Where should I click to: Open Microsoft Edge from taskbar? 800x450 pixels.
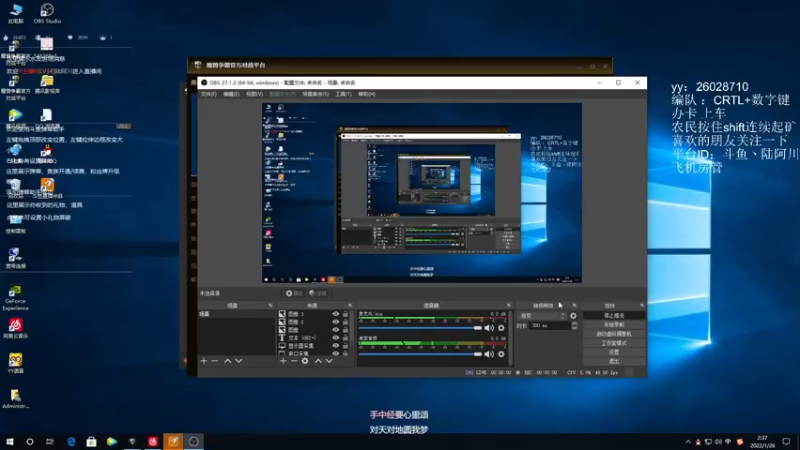pos(71,441)
